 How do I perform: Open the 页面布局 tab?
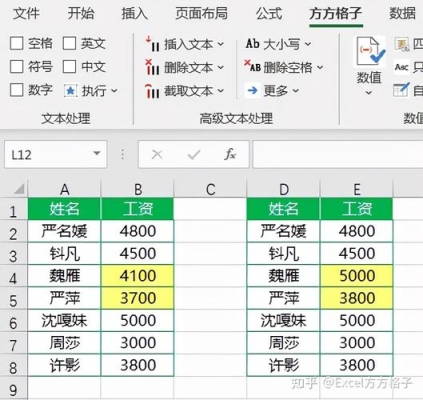202,14
